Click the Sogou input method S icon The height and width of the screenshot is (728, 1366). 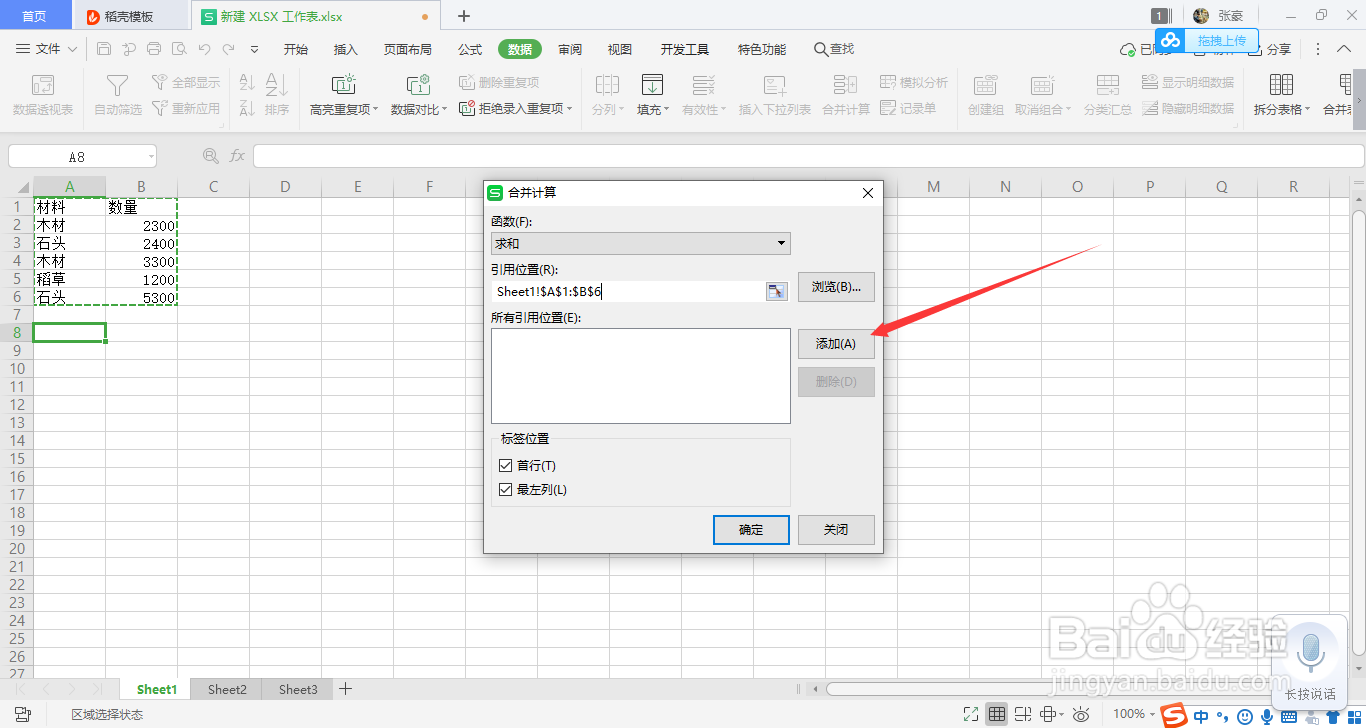[1176, 715]
